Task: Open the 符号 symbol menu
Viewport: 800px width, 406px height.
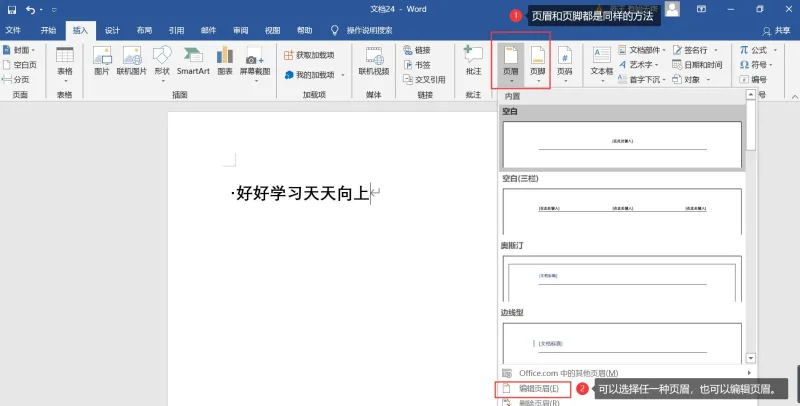Action: (756, 65)
